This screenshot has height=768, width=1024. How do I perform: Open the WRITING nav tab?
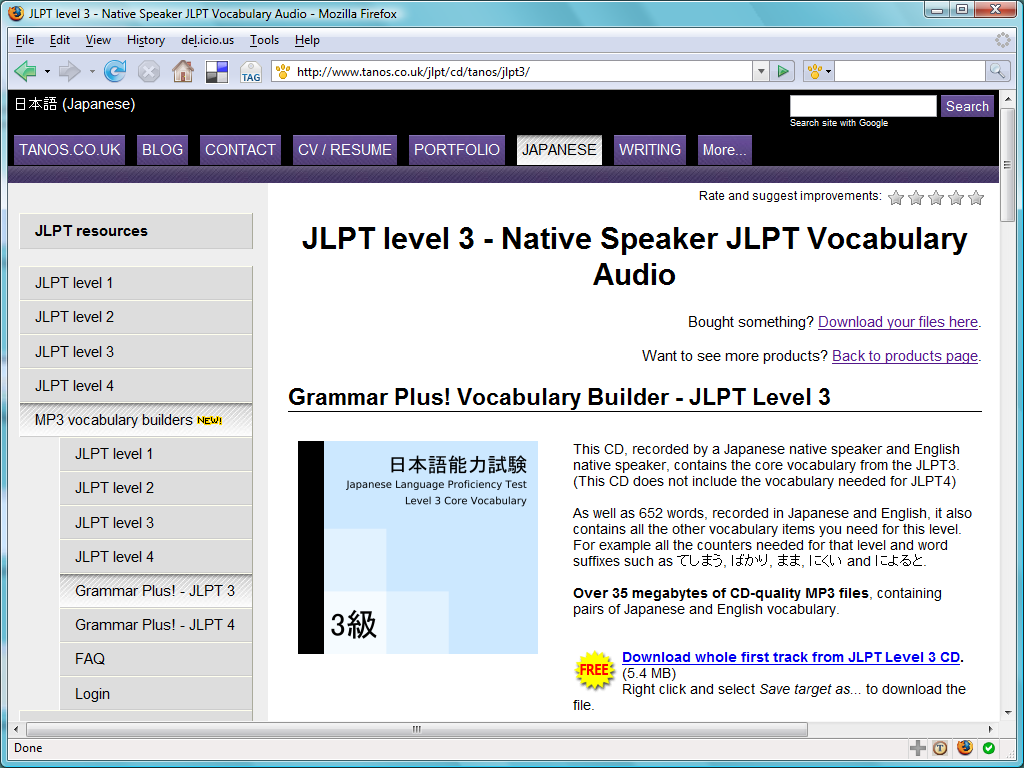[650, 150]
